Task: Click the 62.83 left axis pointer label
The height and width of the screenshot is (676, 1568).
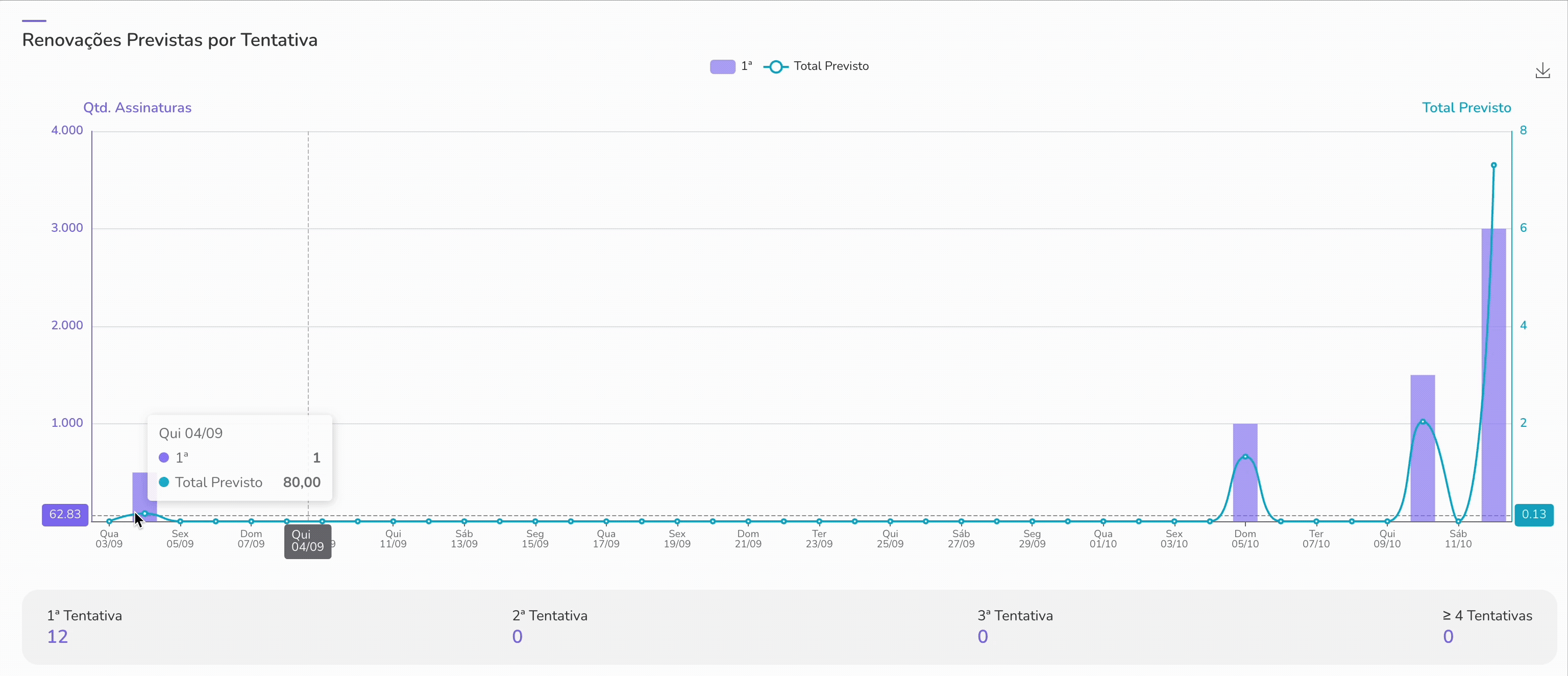Action: click(x=65, y=514)
